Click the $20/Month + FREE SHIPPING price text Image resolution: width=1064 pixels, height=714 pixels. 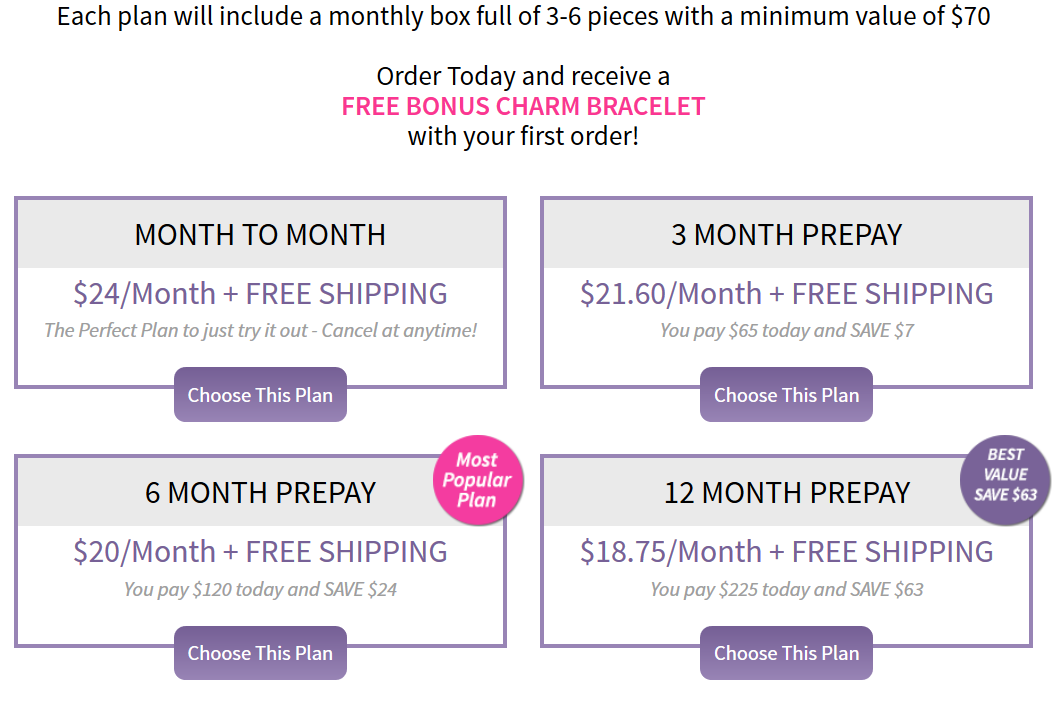(260, 552)
